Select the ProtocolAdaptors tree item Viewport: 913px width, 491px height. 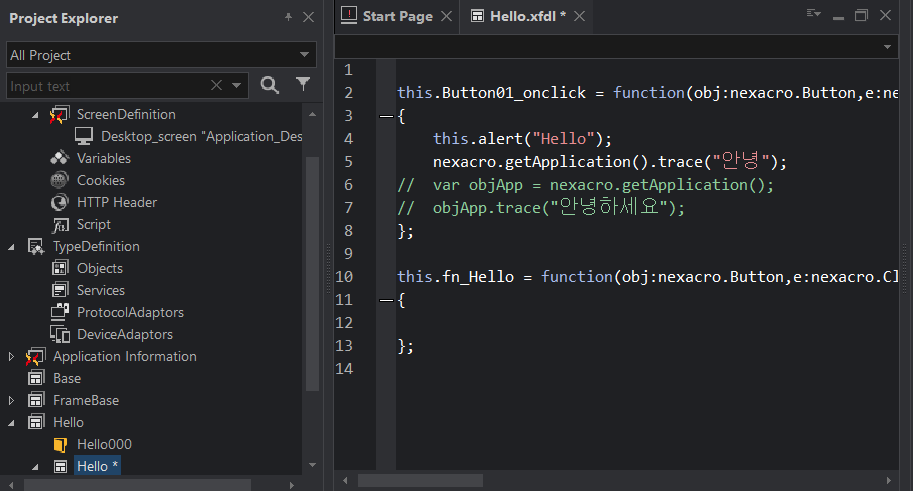click(130, 313)
